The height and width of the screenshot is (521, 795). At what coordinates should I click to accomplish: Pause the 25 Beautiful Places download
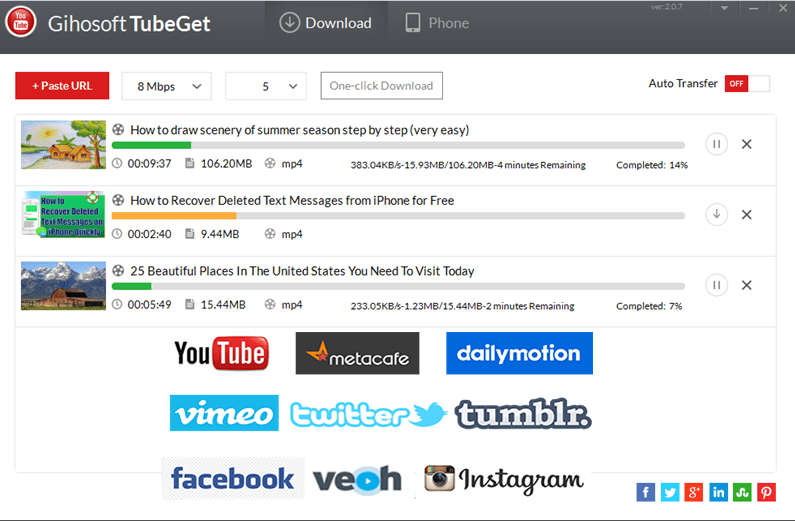pos(716,285)
